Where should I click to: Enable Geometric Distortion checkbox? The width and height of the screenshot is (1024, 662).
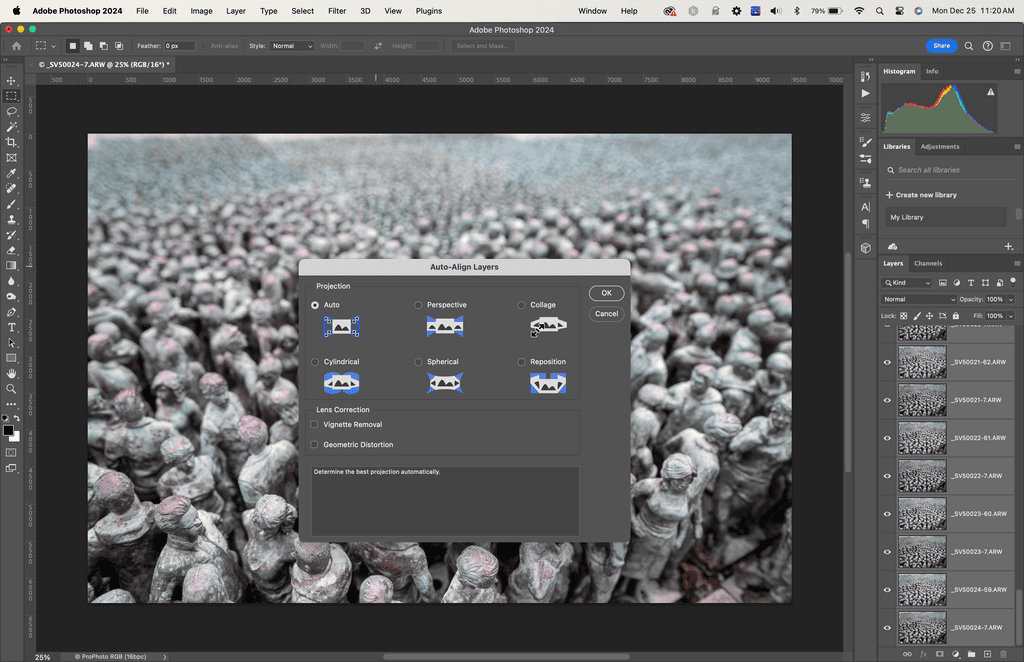(x=314, y=445)
